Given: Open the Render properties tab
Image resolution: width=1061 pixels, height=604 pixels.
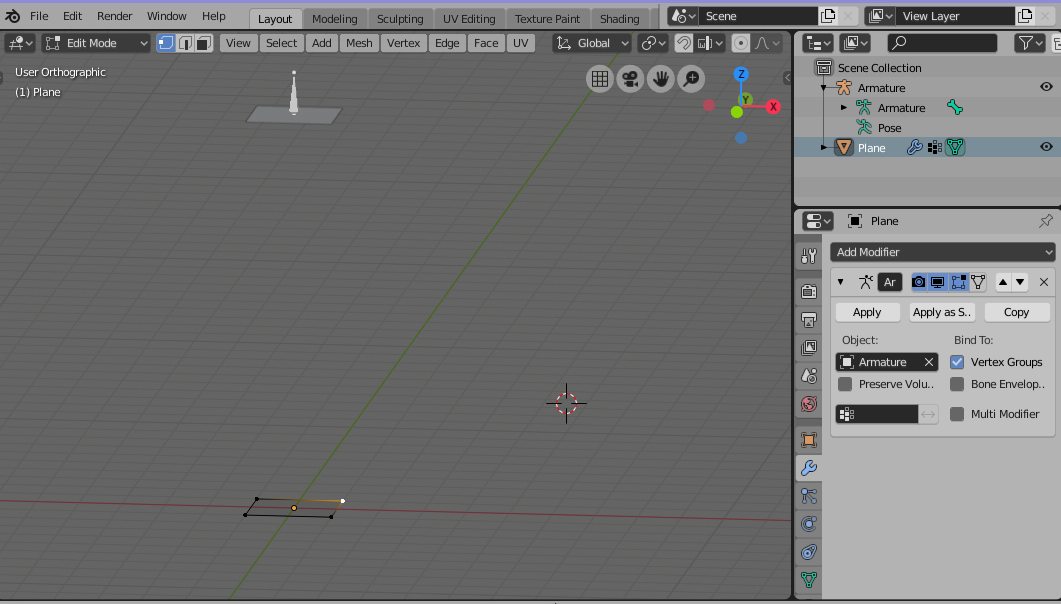Looking at the screenshot, I should (809, 292).
